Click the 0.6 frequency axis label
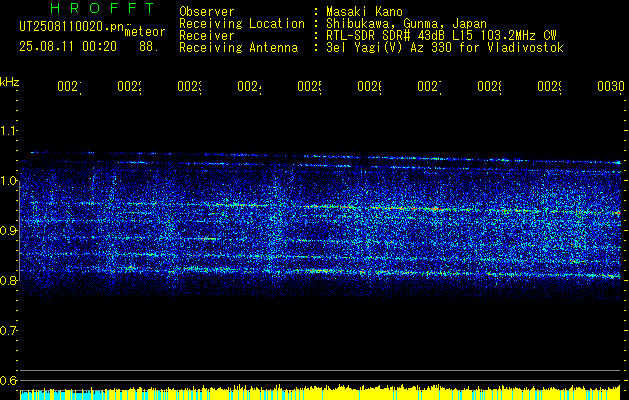629x400 pixels. 8,380
